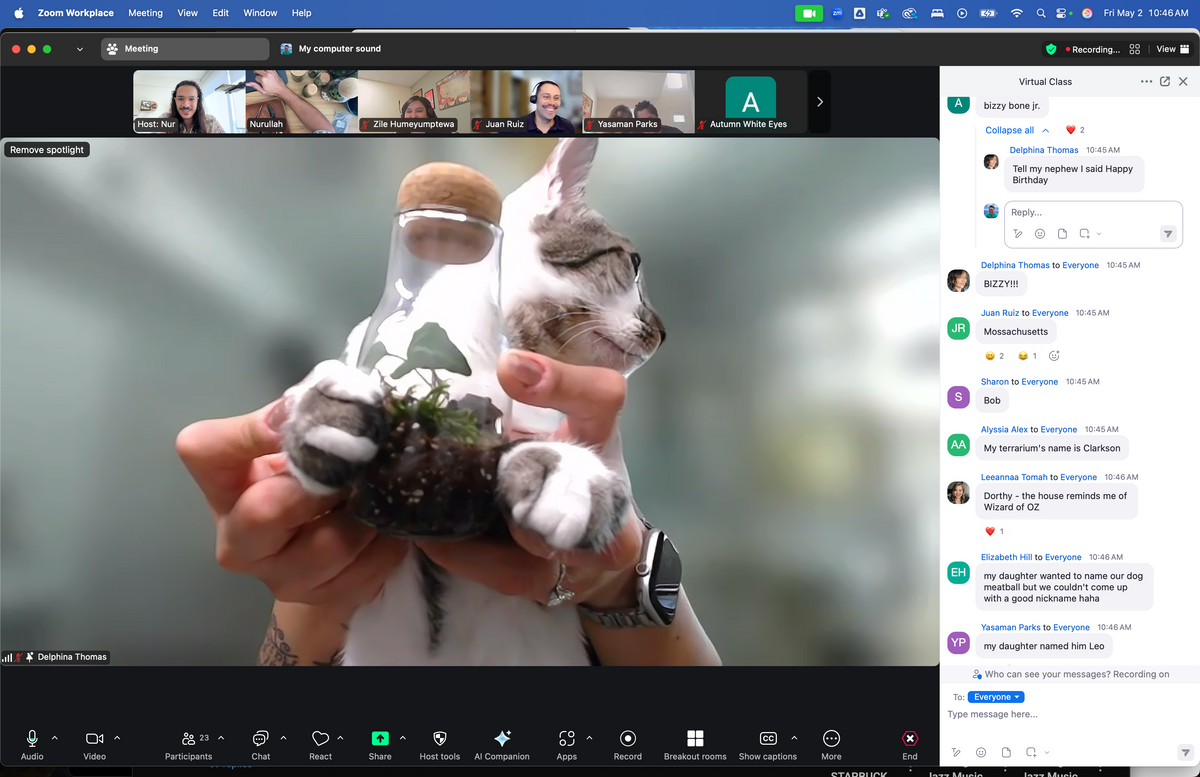Toggle the microphone Audio button
Viewport: 1200px width, 777px height.
[32, 738]
